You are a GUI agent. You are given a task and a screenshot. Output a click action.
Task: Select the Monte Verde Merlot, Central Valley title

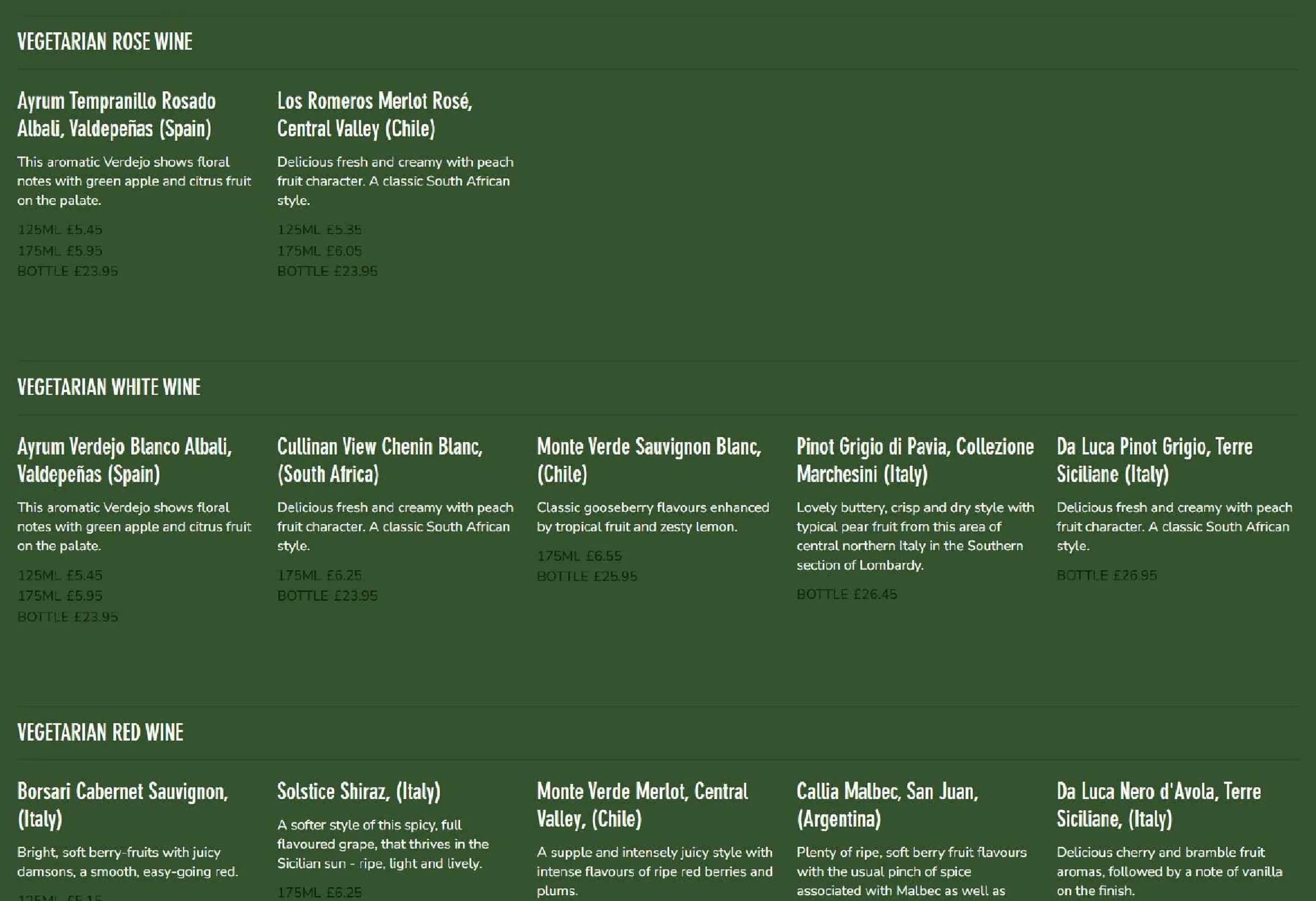click(643, 805)
